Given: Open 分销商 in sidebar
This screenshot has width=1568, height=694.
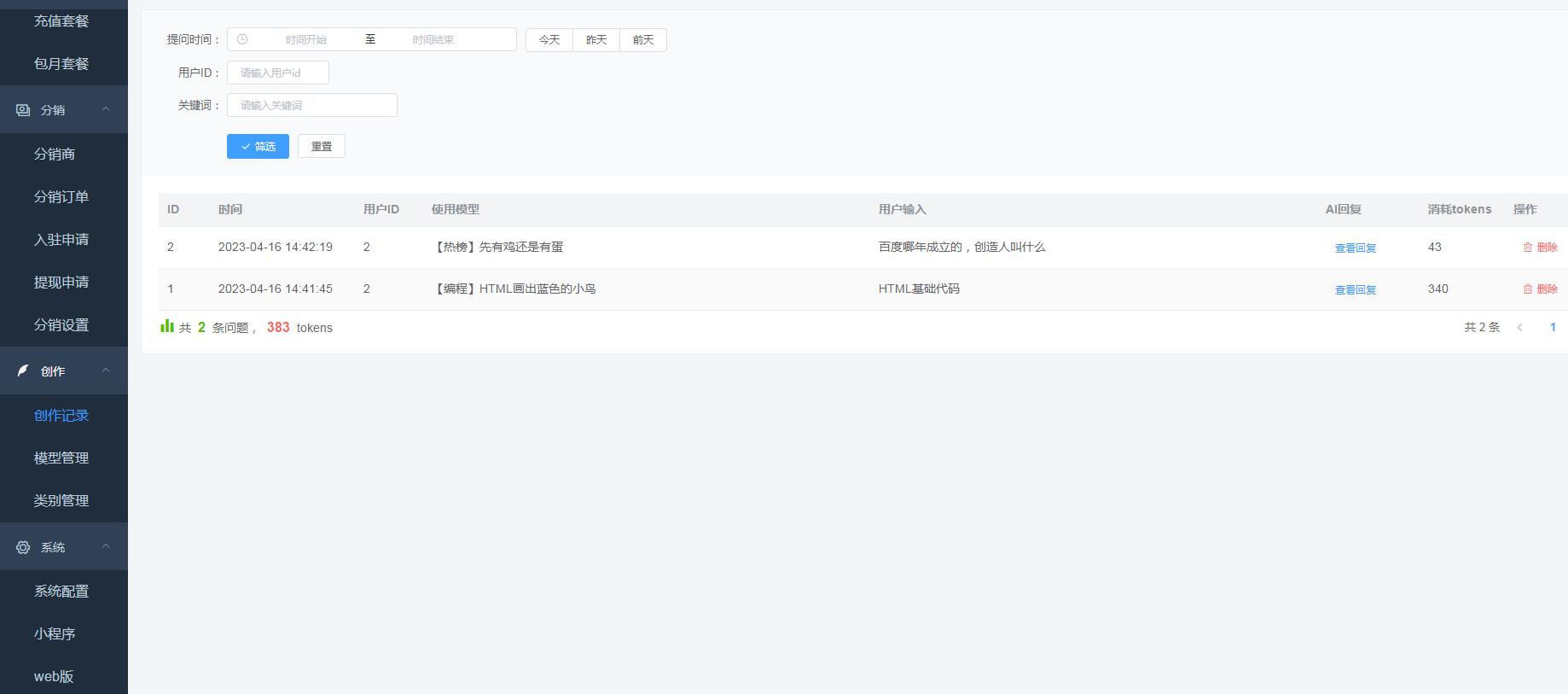Looking at the screenshot, I should pos(55,154).
